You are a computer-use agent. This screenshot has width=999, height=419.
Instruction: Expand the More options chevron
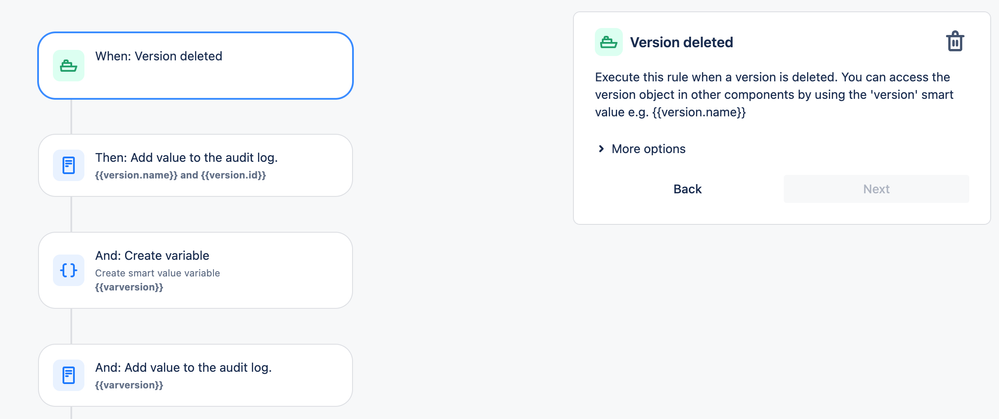(x=601, y=149)
